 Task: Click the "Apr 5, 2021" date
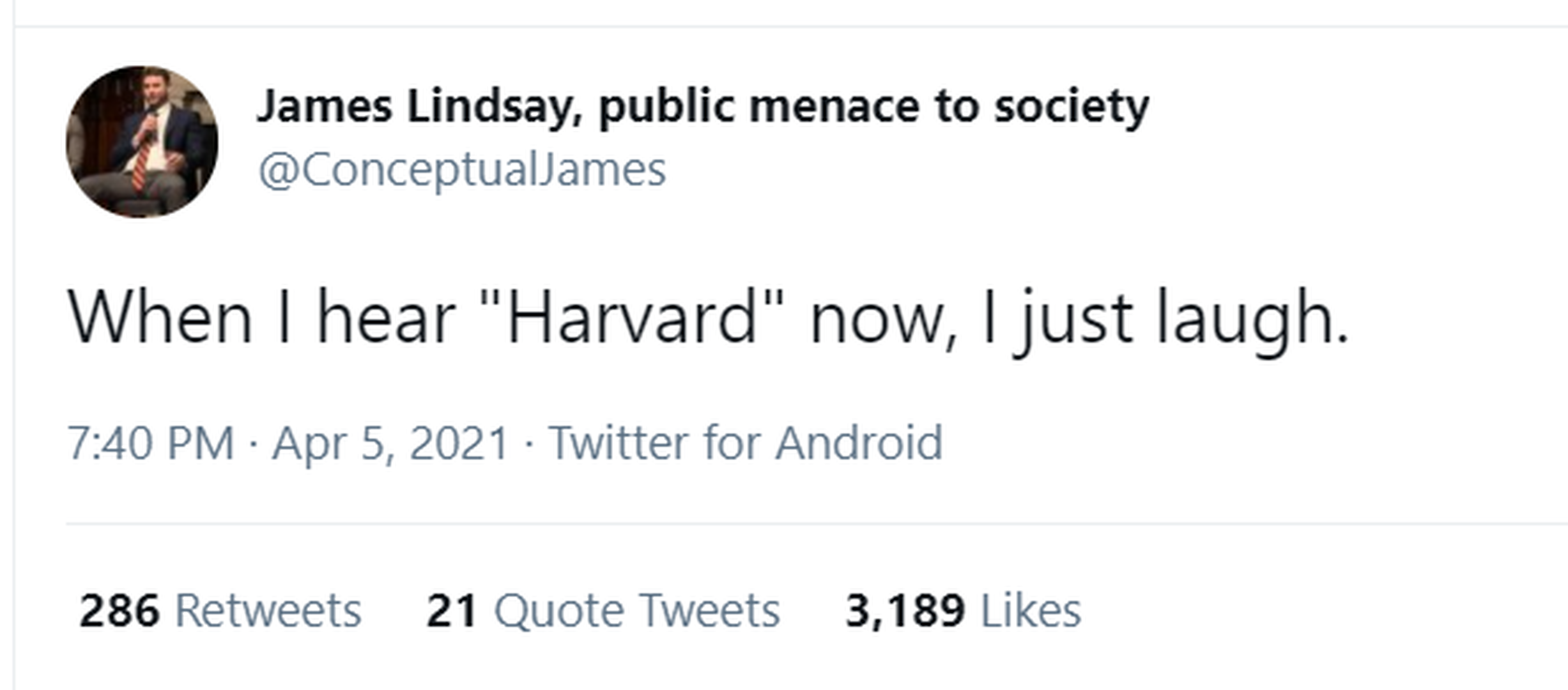[x=390, y=443]
